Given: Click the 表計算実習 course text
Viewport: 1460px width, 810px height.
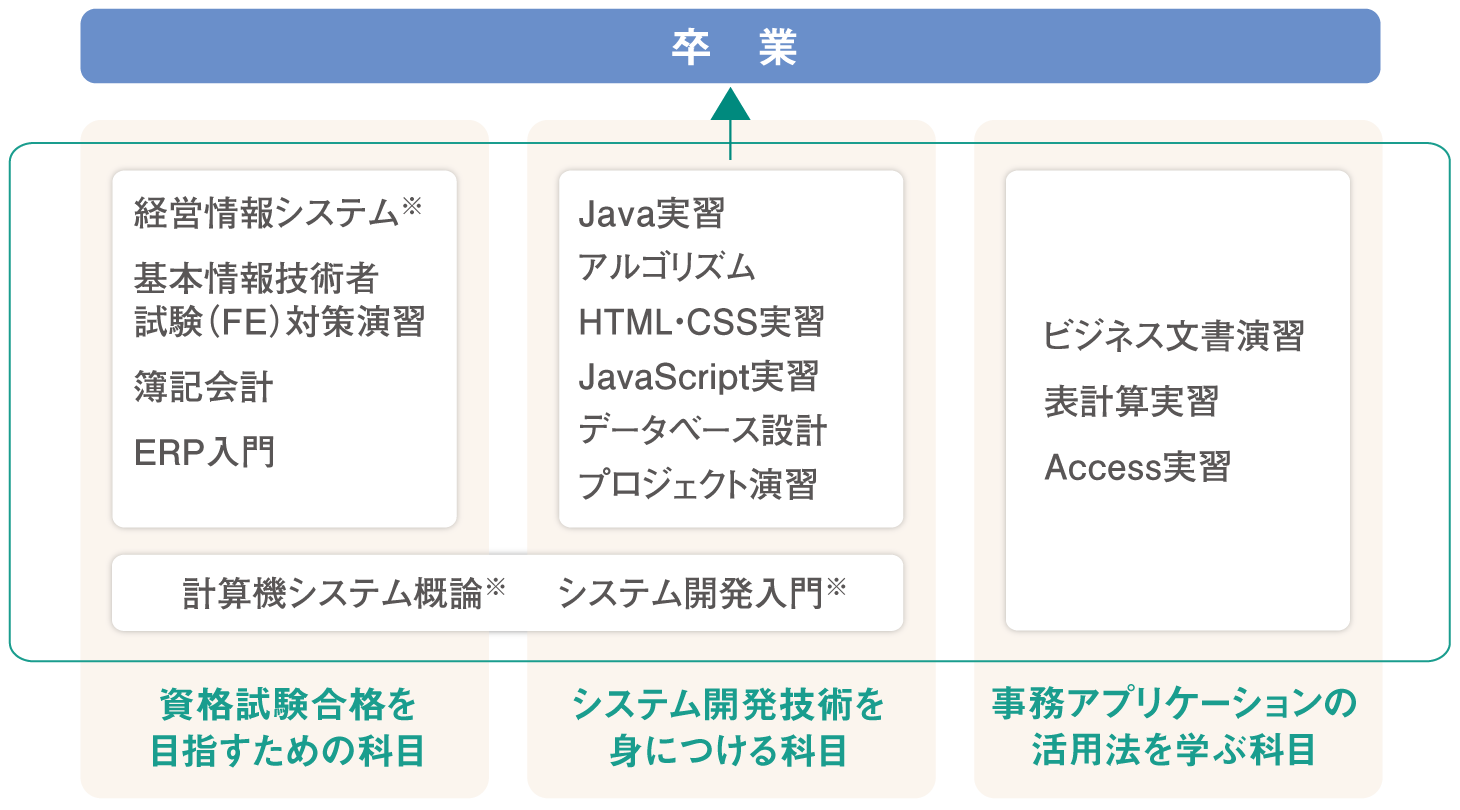Looking at the screenshot, I should point(1131,401).
